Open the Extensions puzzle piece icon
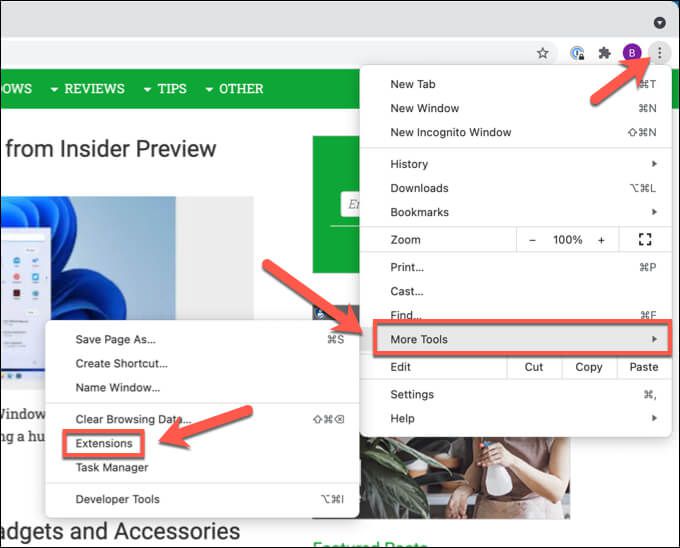Viewport: 680px width, 548px height. [x=604, y=53]
